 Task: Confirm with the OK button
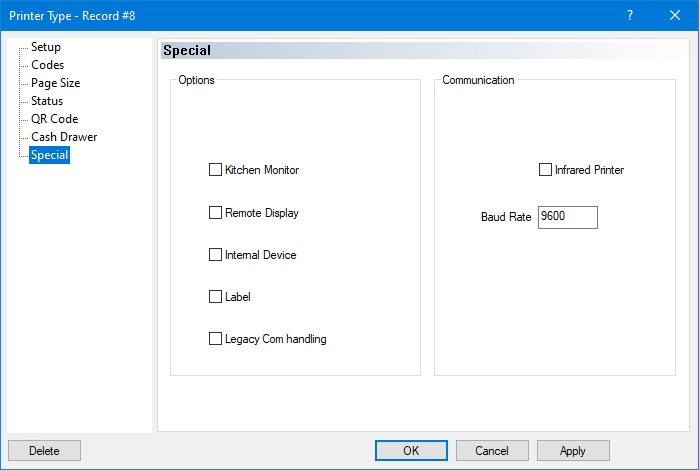coord(411,451)
